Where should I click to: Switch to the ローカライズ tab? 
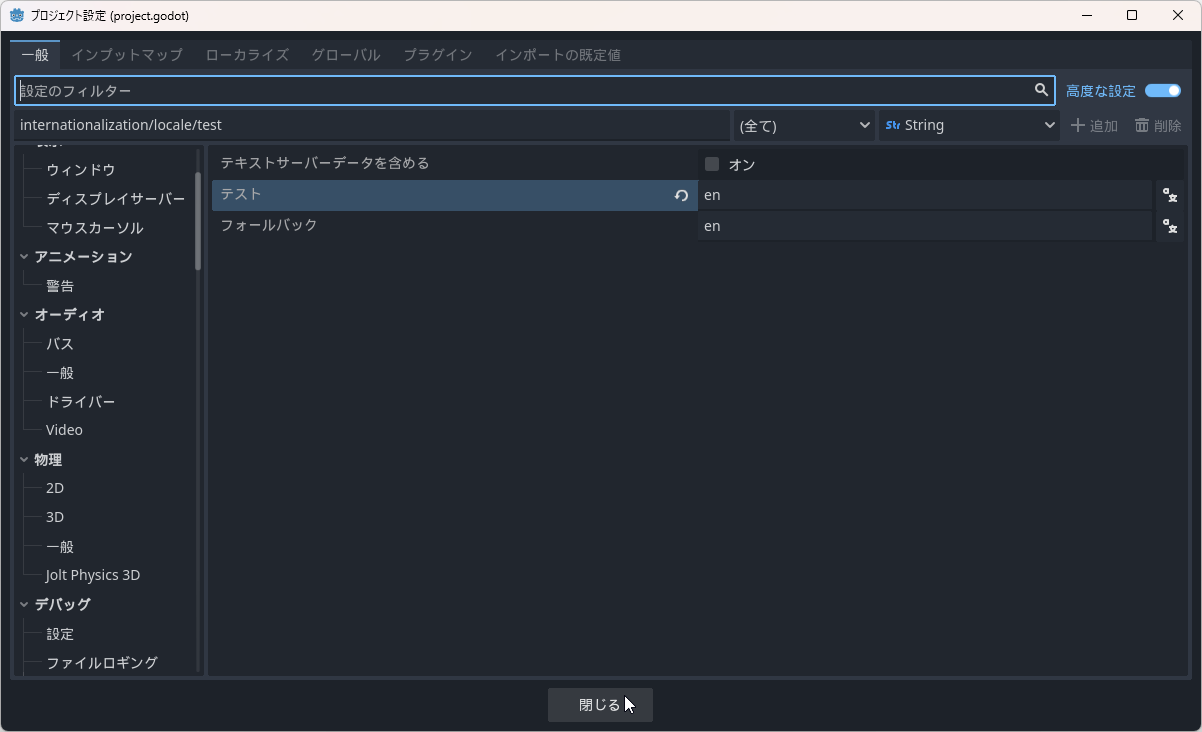(247, 55)
